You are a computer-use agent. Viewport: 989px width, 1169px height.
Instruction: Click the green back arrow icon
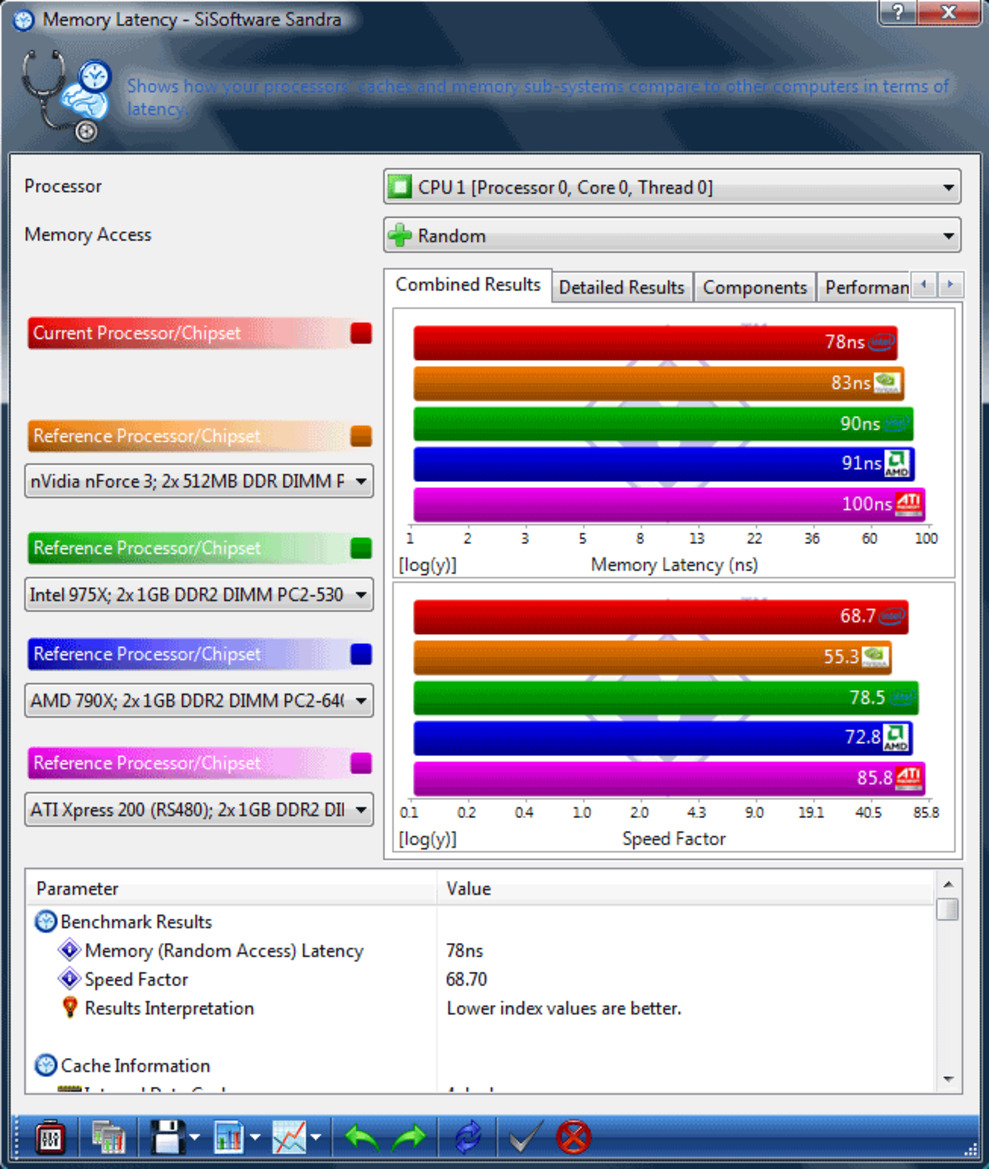361,1137
